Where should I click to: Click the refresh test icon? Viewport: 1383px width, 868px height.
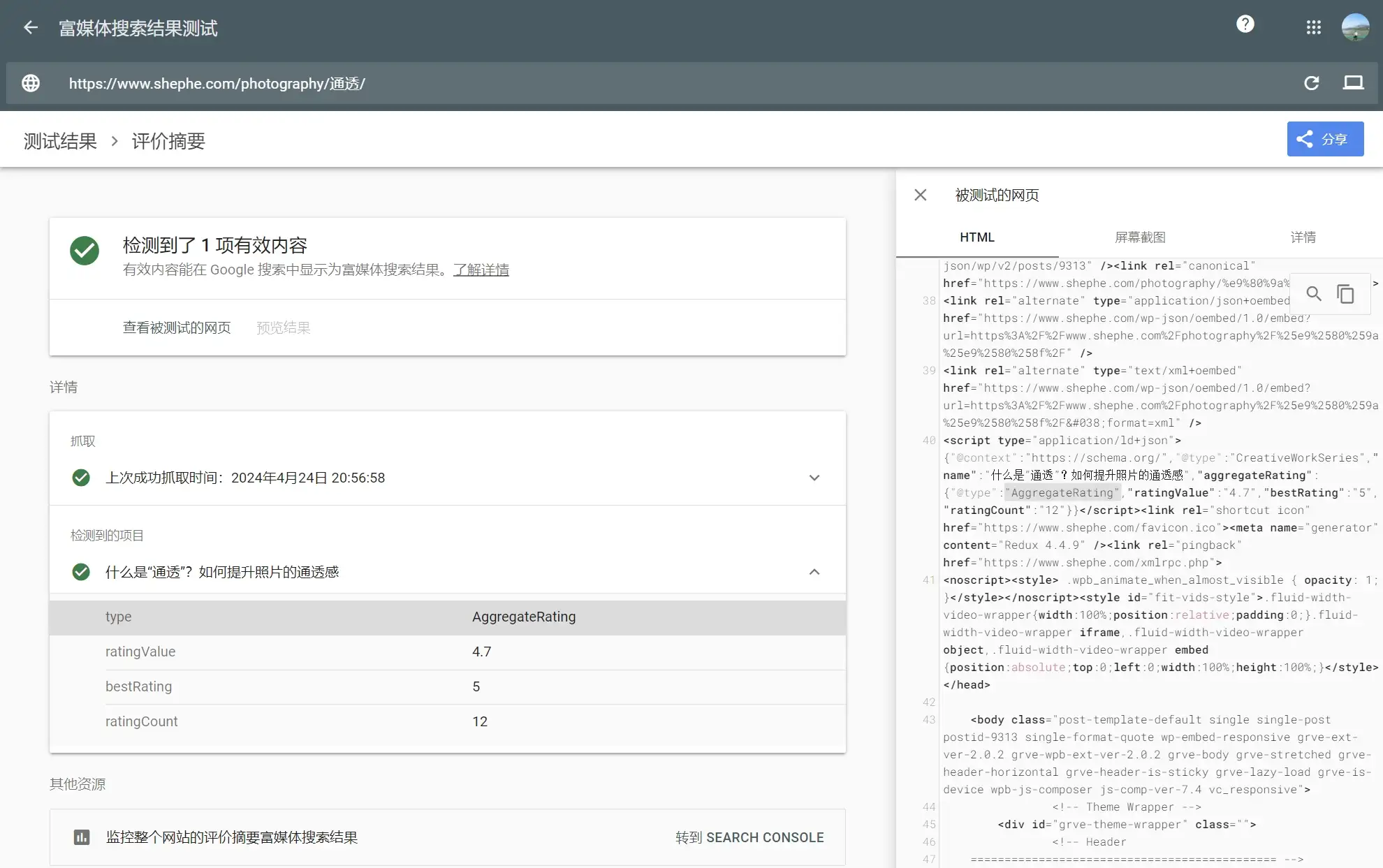coord(1311,83)
